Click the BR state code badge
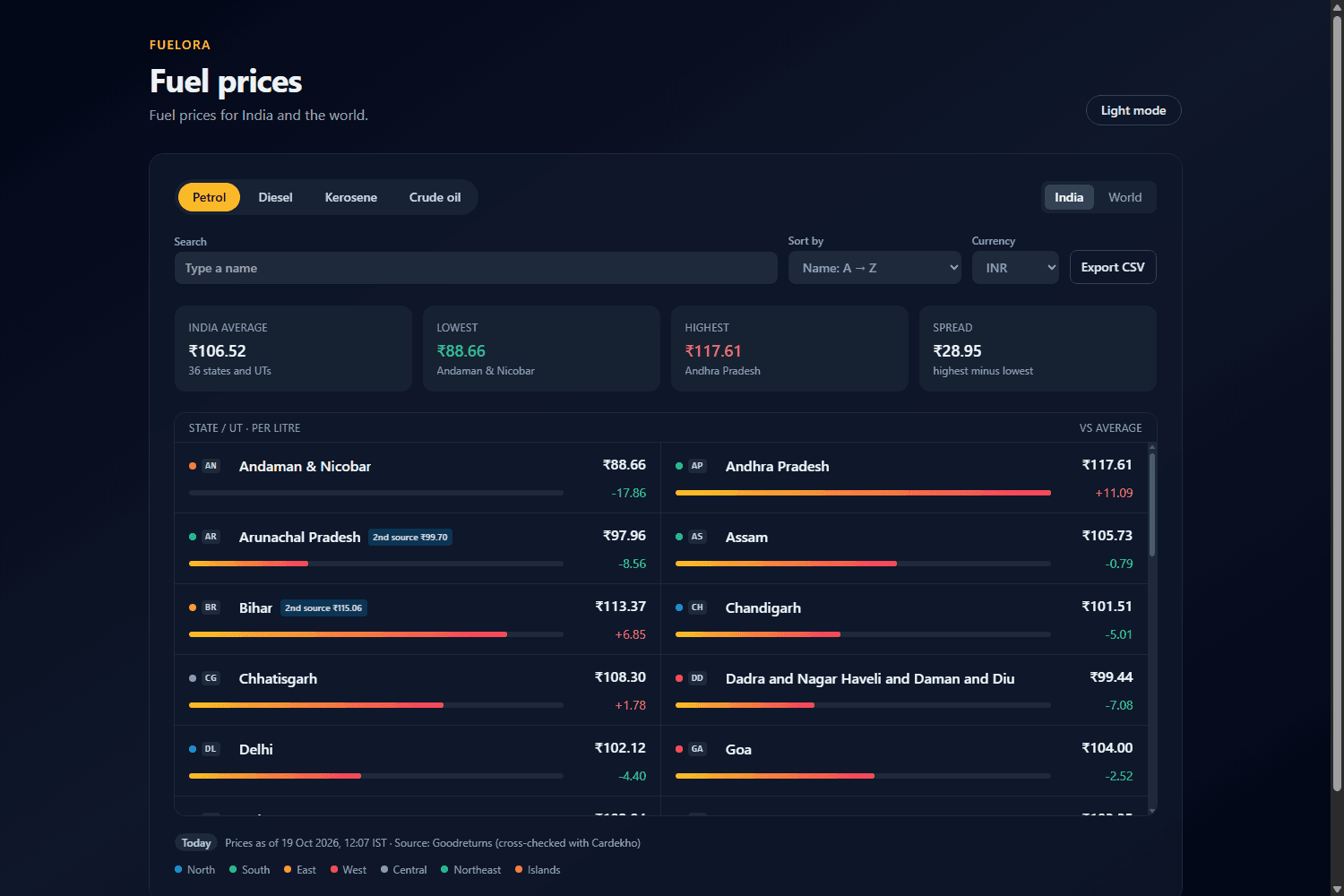 tap(211, 607)
